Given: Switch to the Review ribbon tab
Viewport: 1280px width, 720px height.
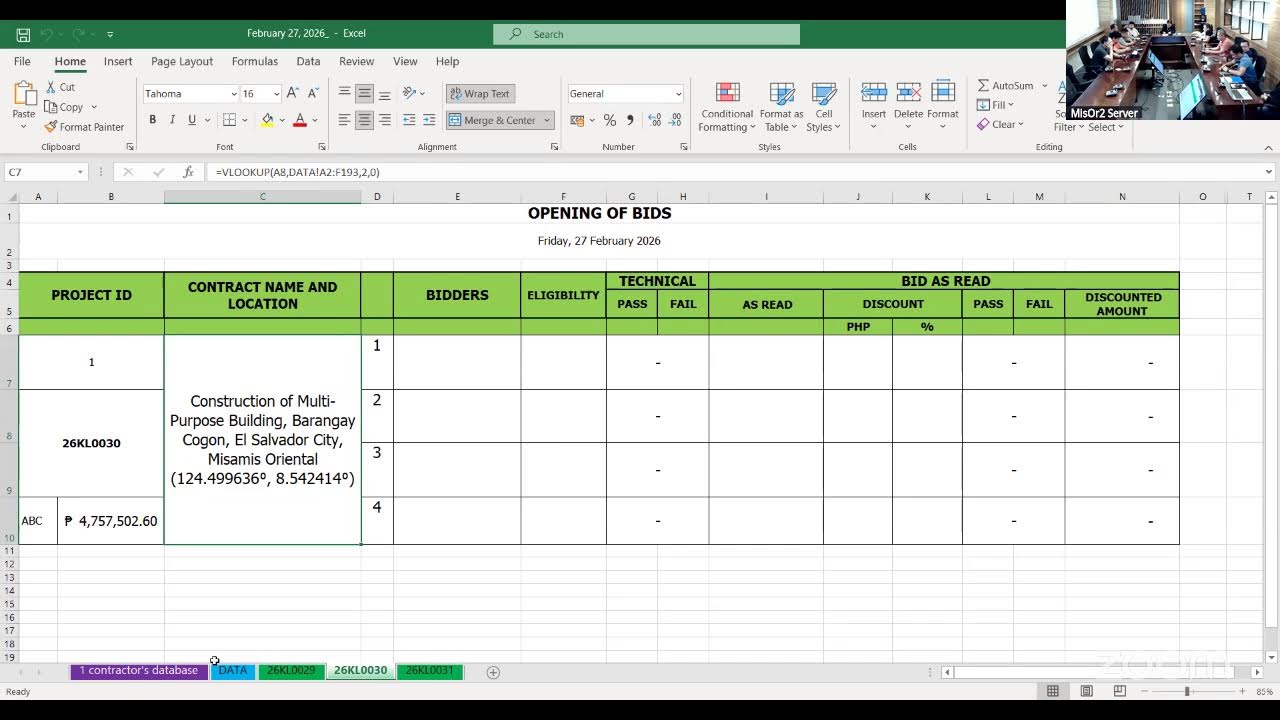Looking at the screenshot, I should pyautogui.click(x=356, y=61).
